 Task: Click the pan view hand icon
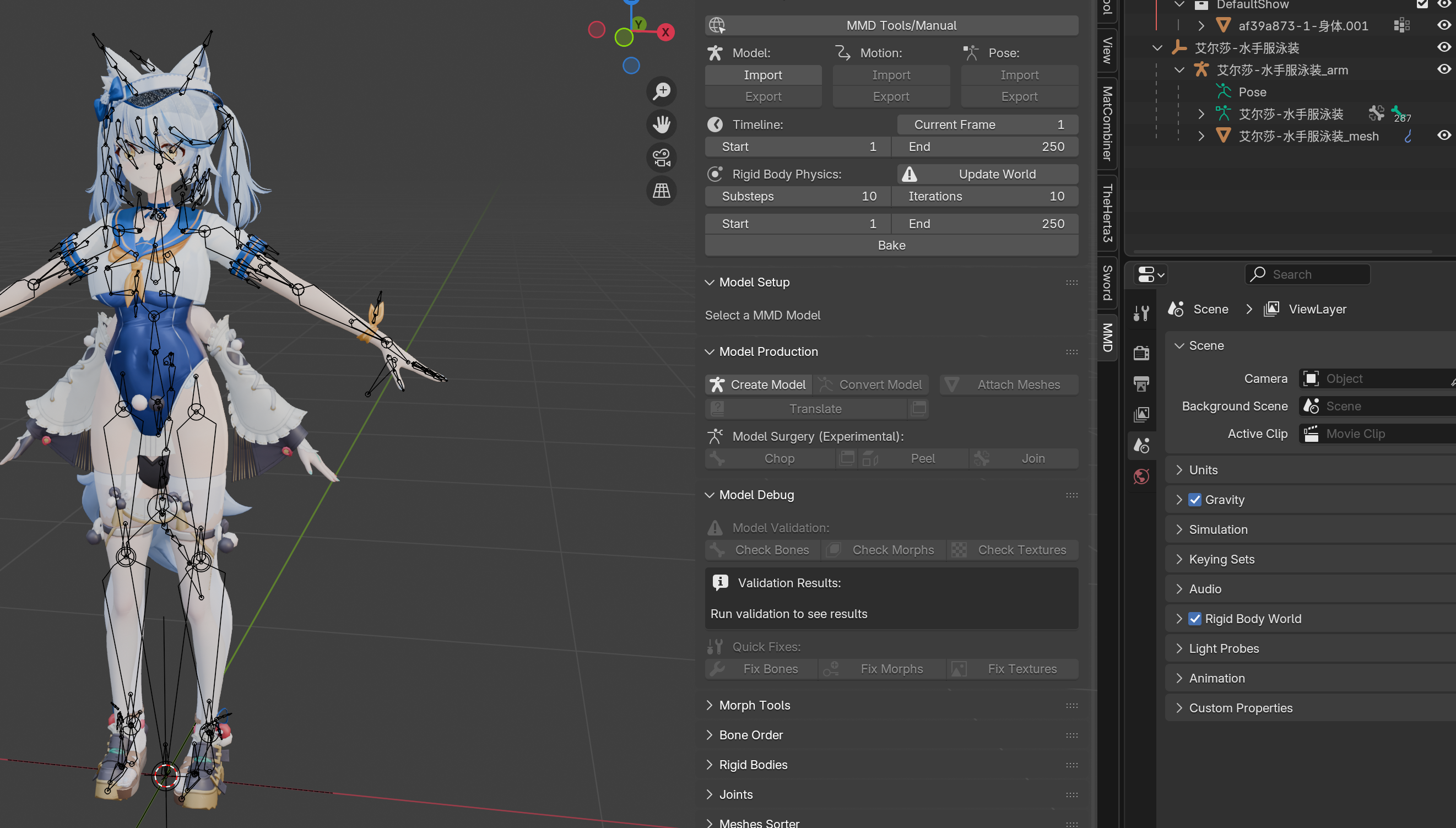tap(661, 124)
